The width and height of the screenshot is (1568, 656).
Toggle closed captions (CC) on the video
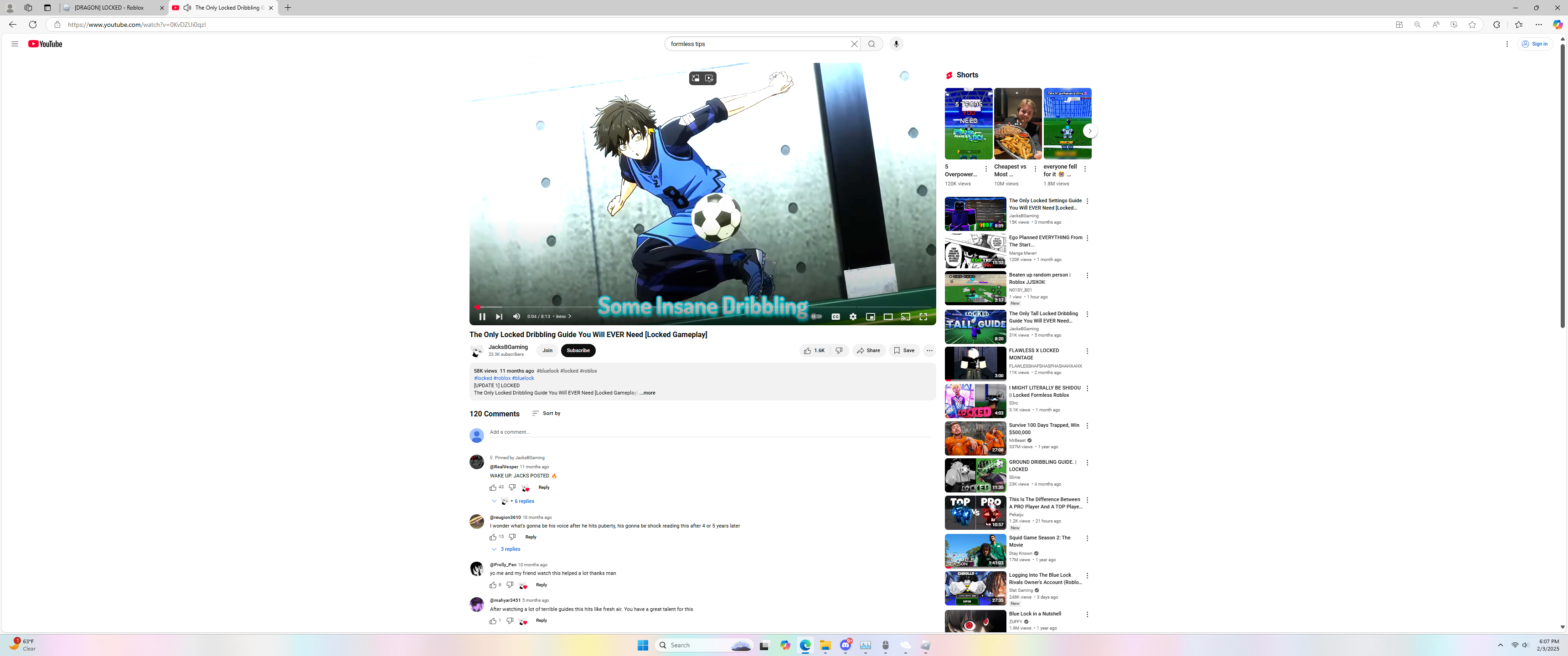(x=836, y=317)
